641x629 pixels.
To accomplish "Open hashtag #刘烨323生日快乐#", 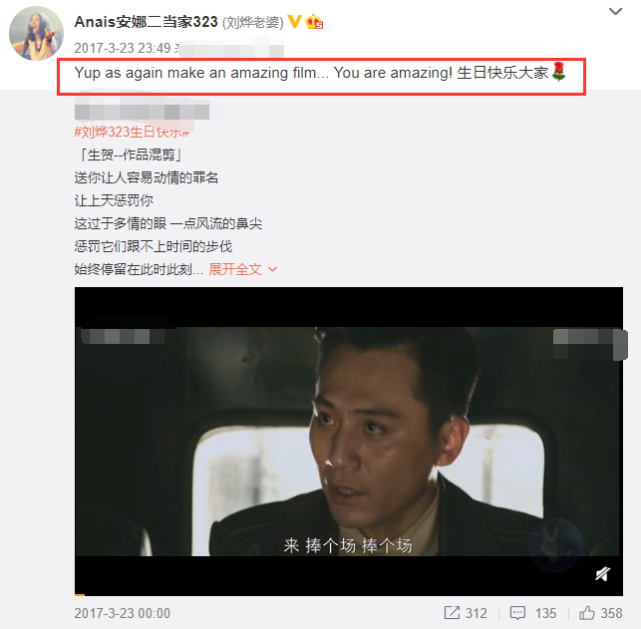I will click(x=132, y=132).
